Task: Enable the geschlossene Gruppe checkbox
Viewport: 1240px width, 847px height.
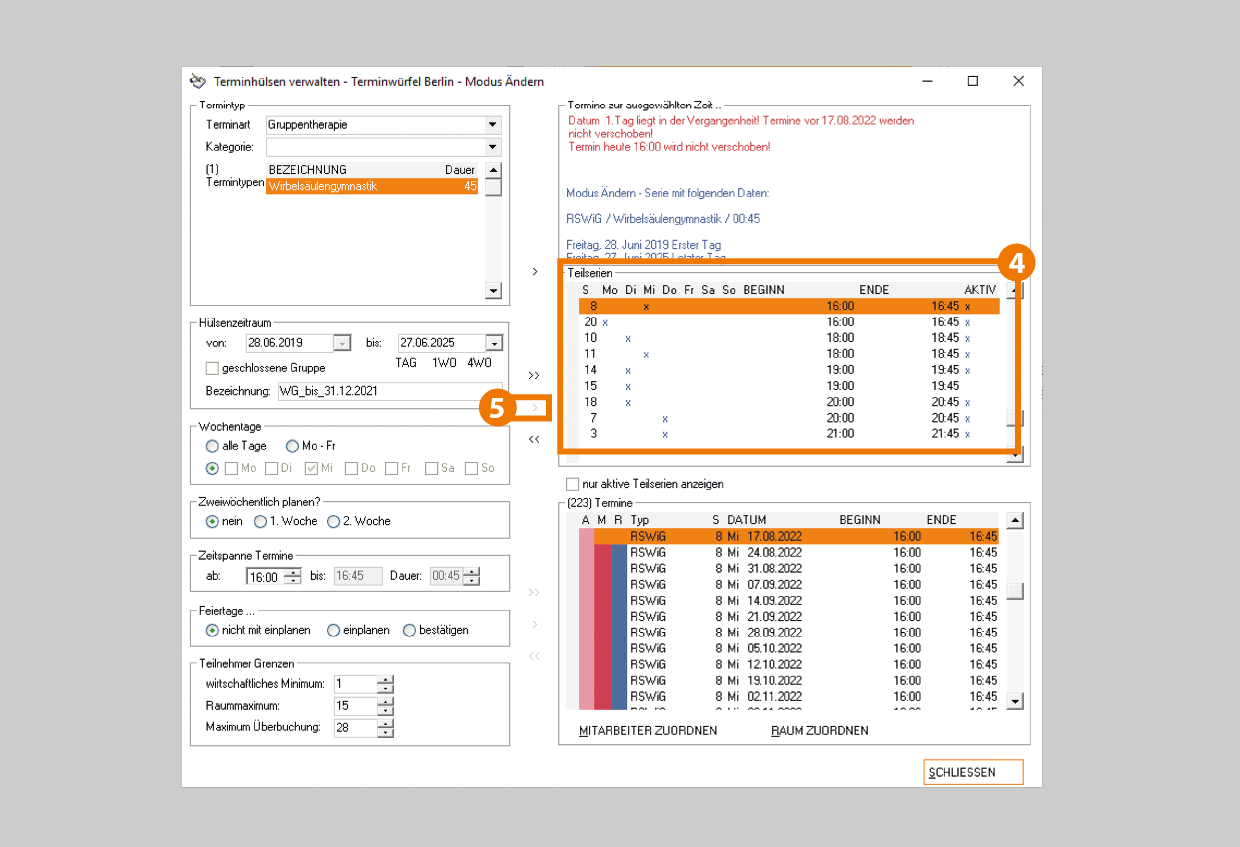Action: click(212, 368)
